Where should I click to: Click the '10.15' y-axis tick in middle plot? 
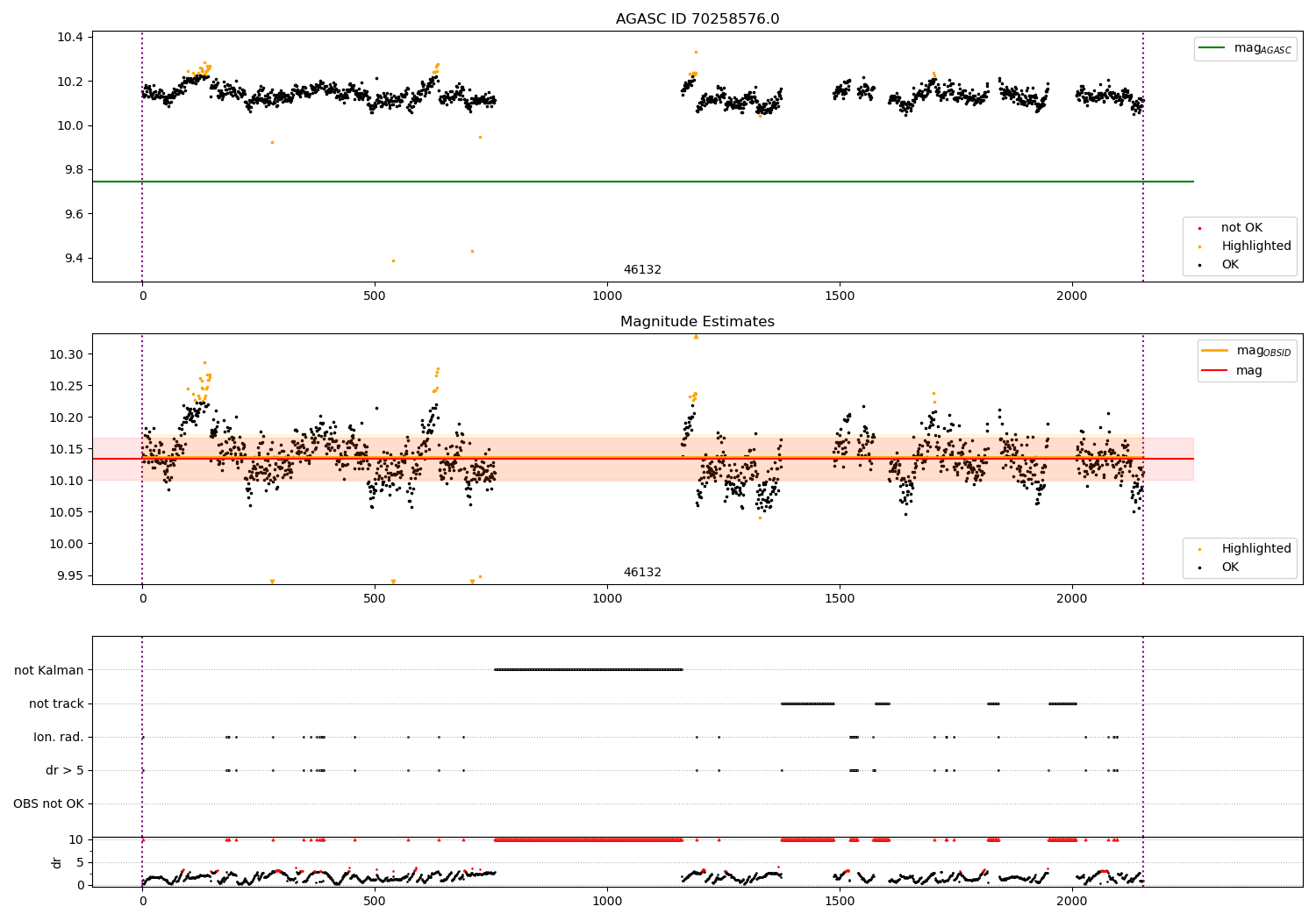pyautogui.click(x=67, y=450)
